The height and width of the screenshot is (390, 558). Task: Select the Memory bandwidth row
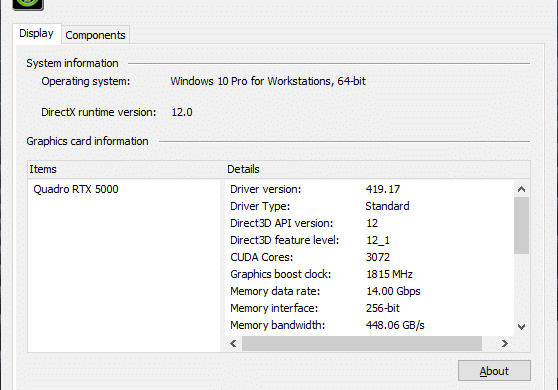369,325
